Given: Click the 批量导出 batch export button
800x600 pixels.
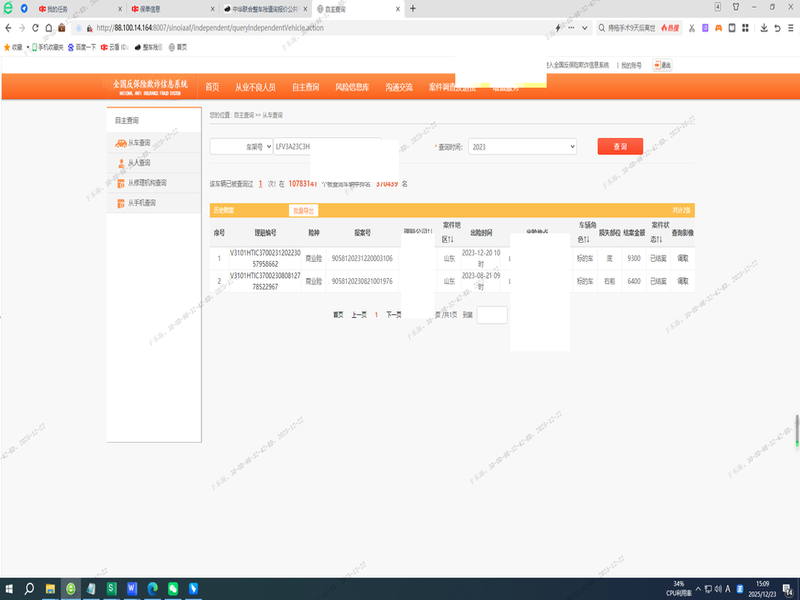Looking at the screenshot, I should point(302,210).
